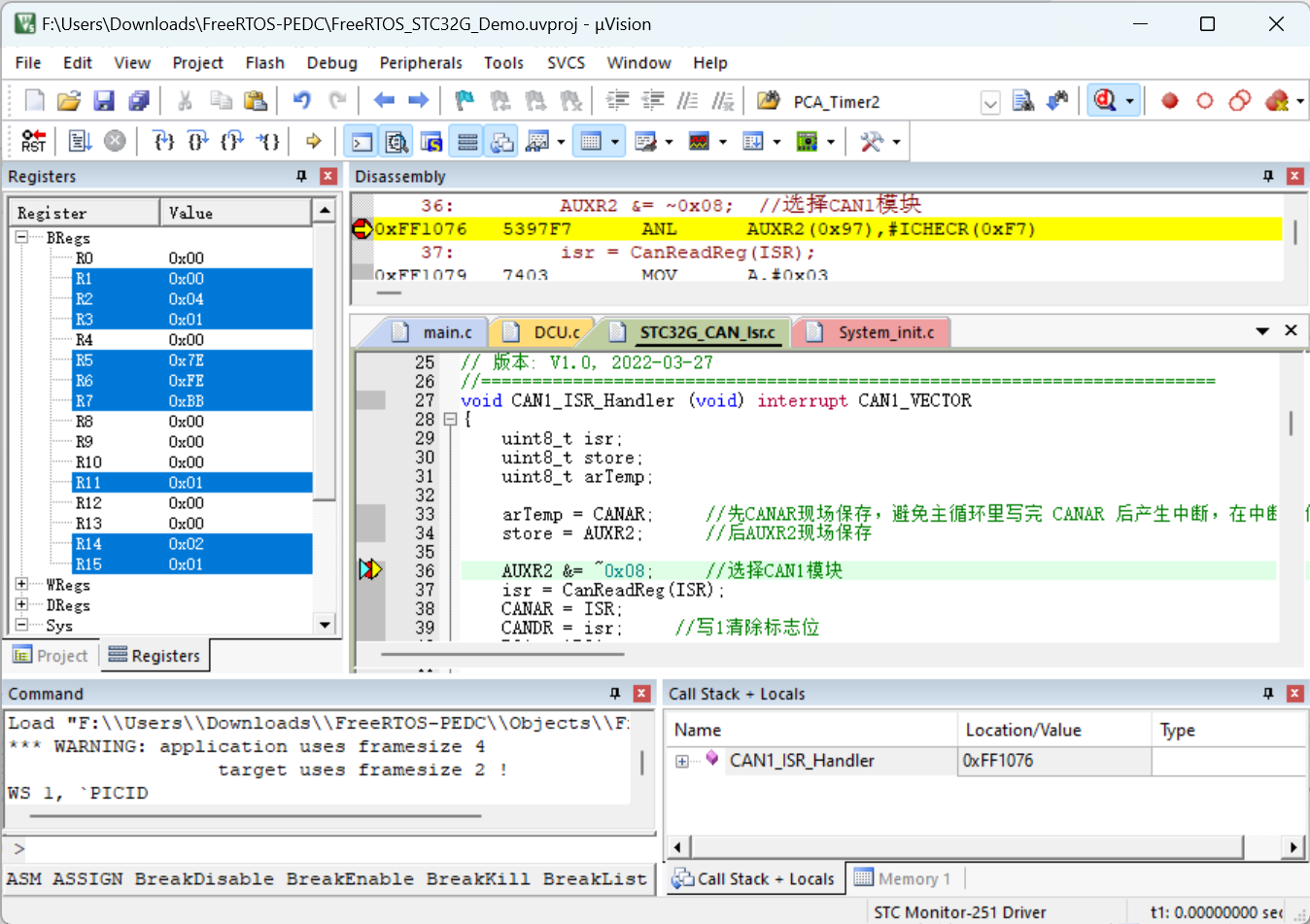Open the PCA_Timer2 search history dropdown
The height and width of the screenshot is (924, 1310).
click(990, 102)
